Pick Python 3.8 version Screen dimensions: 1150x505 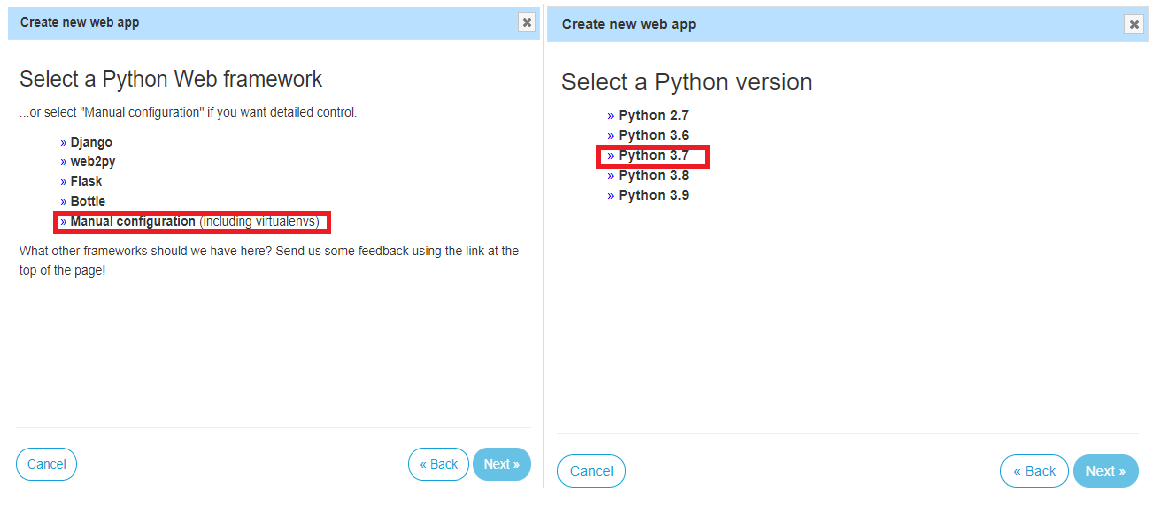point(653,175)
